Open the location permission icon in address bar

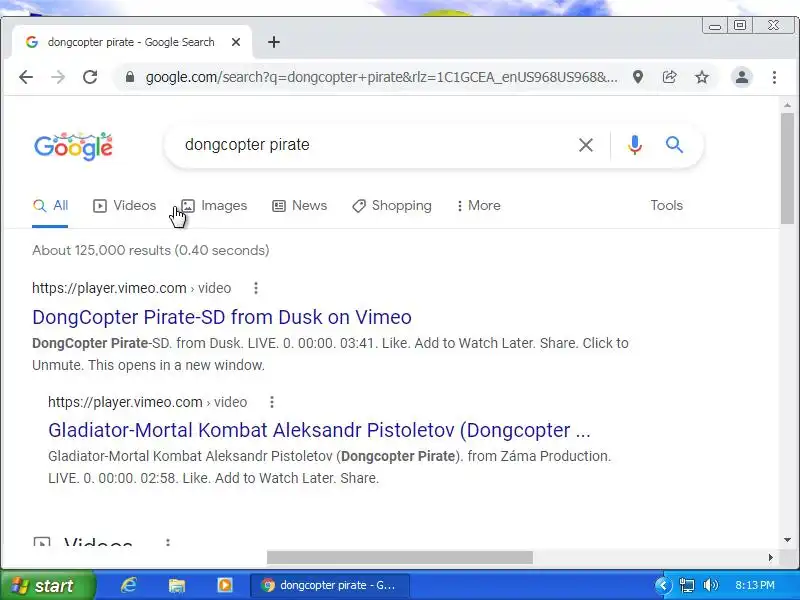point(638,77)
